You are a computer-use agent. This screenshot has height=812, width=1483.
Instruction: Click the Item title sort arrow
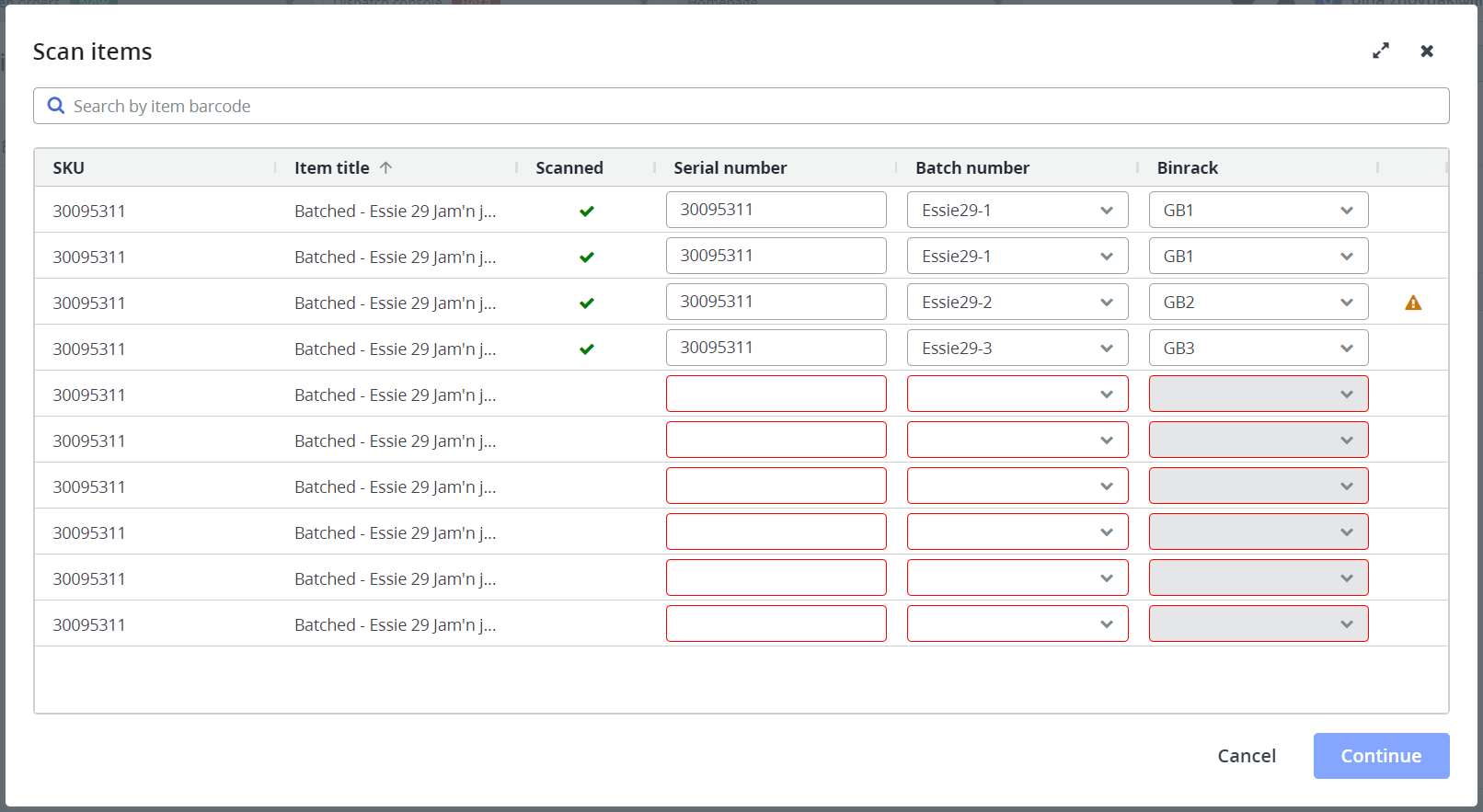coord(385,167)
